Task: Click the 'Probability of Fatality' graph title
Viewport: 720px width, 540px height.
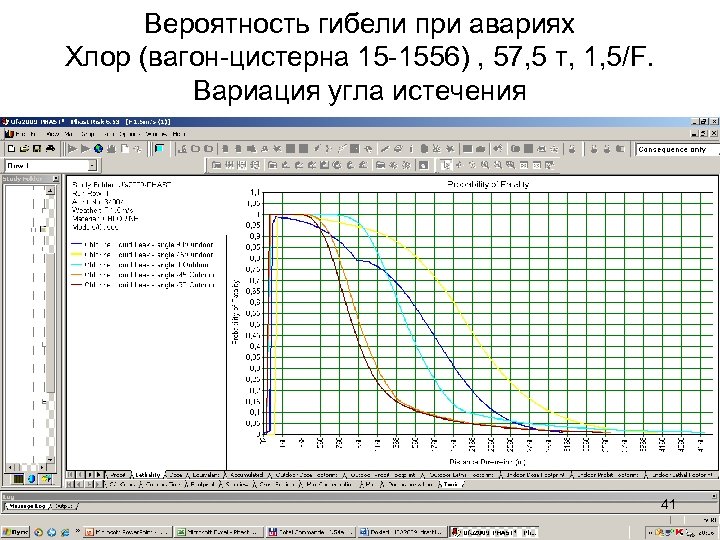Action: 488,185
